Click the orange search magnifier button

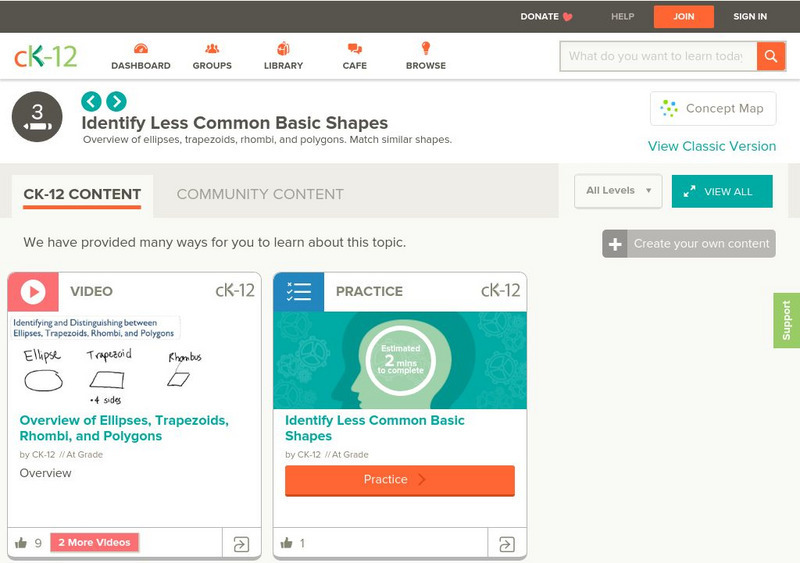(770, 56)
